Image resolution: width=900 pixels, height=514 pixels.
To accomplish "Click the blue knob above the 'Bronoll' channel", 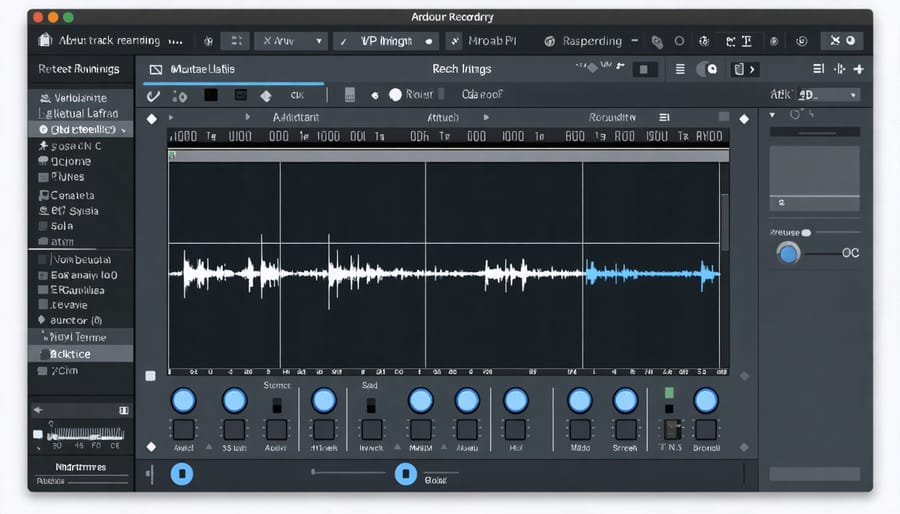I will tap(705, 401).
